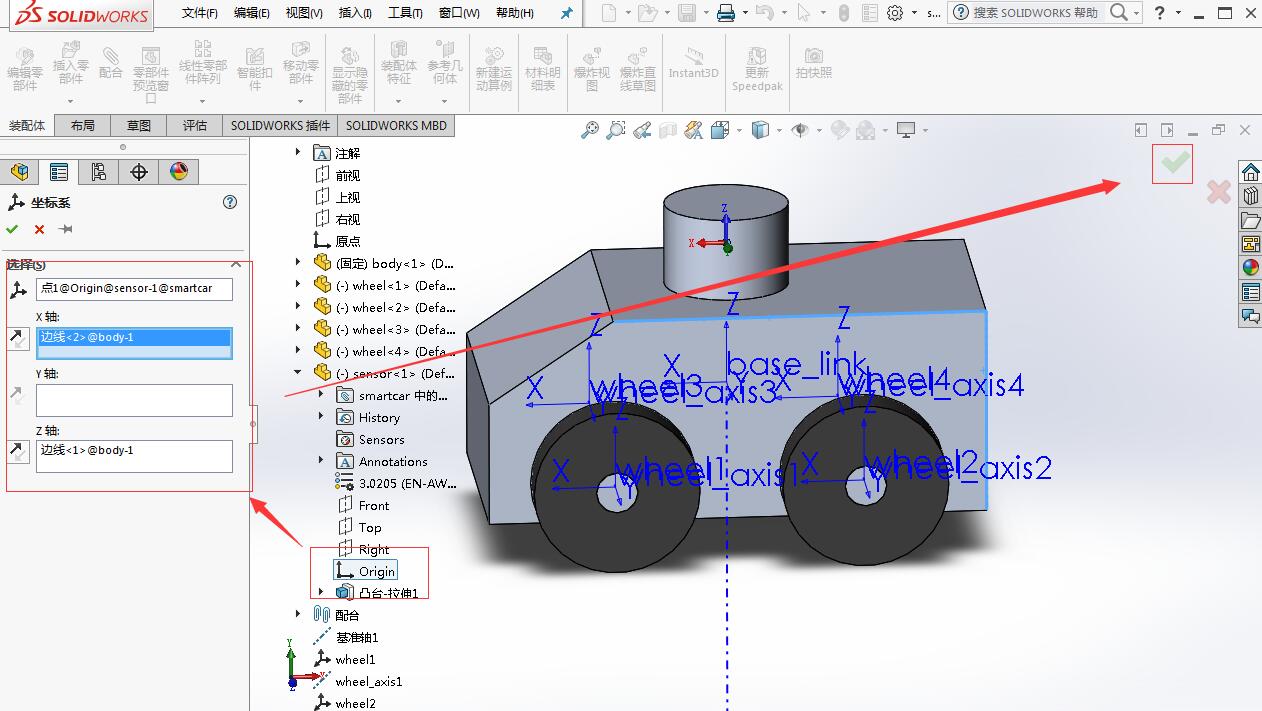
Task: Click the red cancel X in viewport corner
Action: [1218, 191]
